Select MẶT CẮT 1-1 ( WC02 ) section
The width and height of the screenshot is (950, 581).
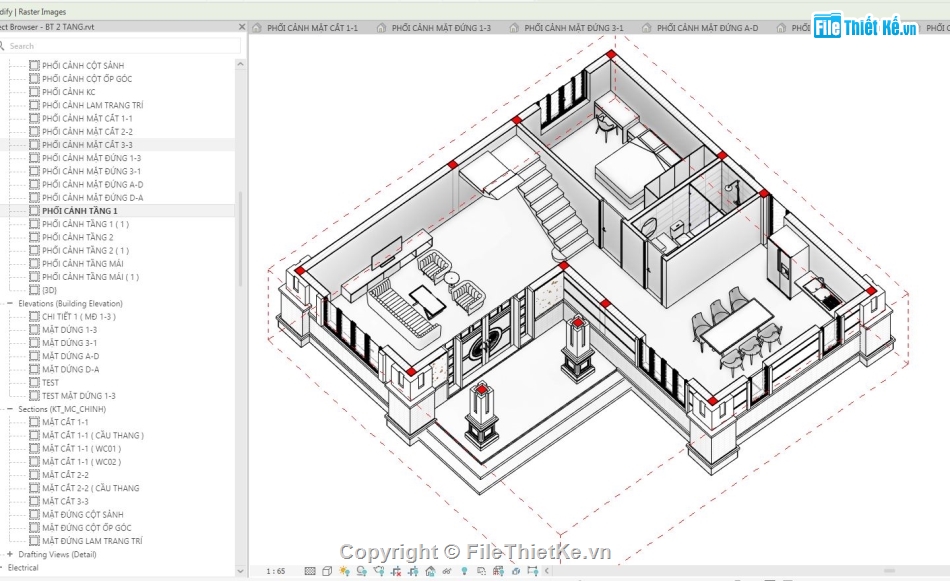[x=82, y=462]
